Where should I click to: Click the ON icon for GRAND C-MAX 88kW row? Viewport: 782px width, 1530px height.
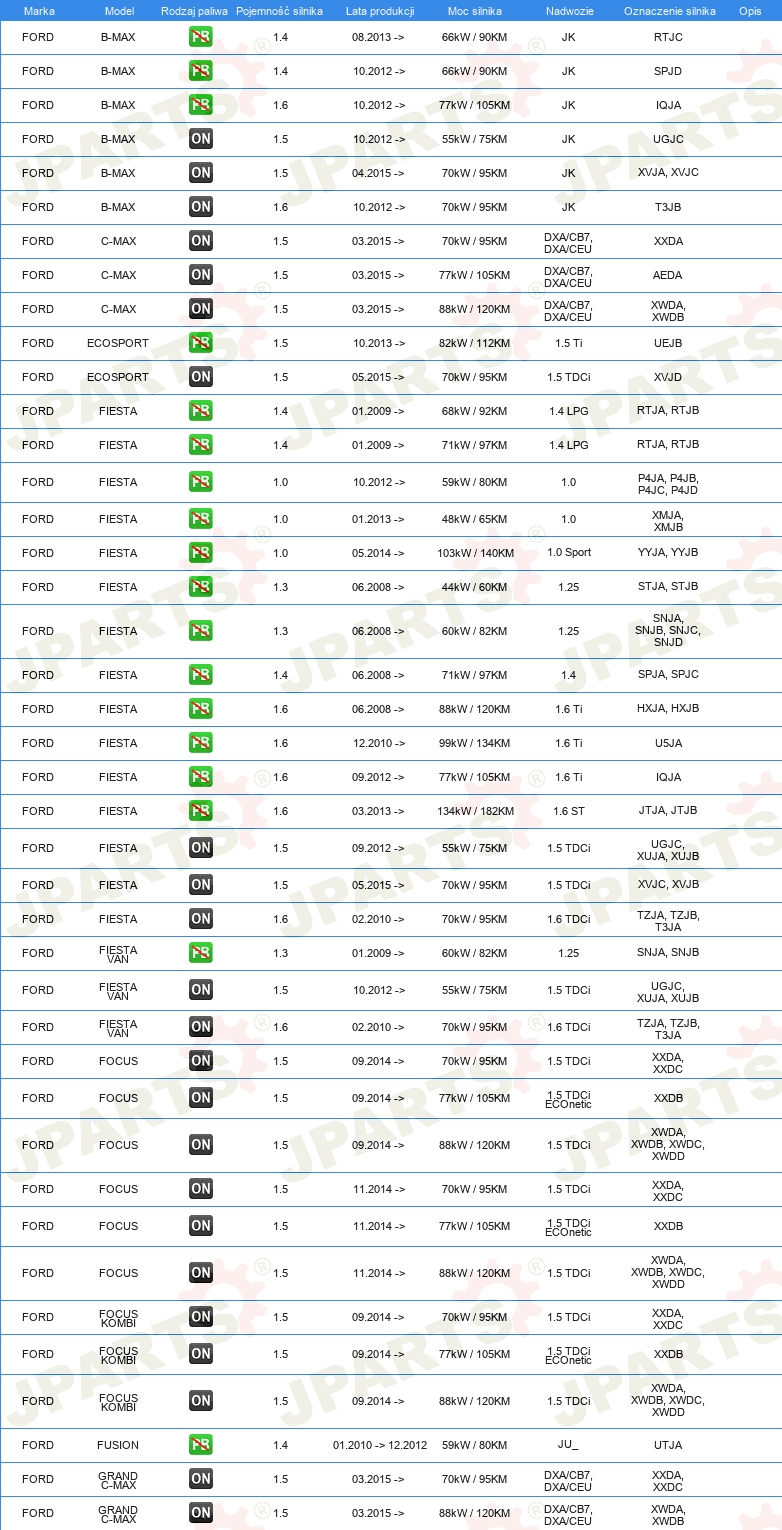point(201,1513)
